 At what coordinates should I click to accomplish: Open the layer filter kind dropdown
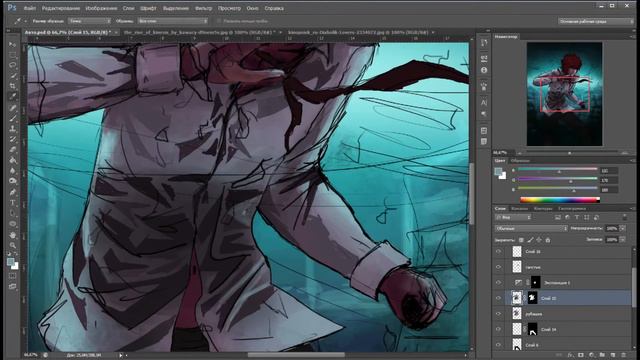click(513, 218)
